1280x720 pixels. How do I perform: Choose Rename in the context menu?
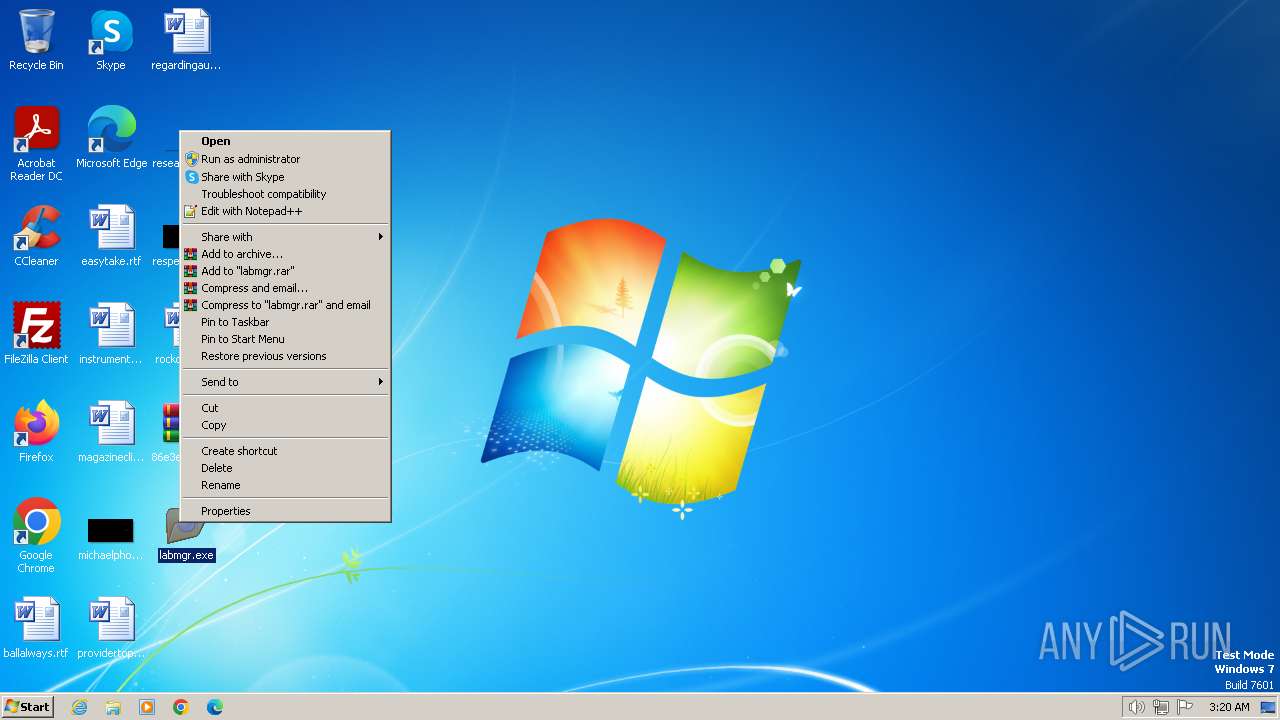point(285,485)
